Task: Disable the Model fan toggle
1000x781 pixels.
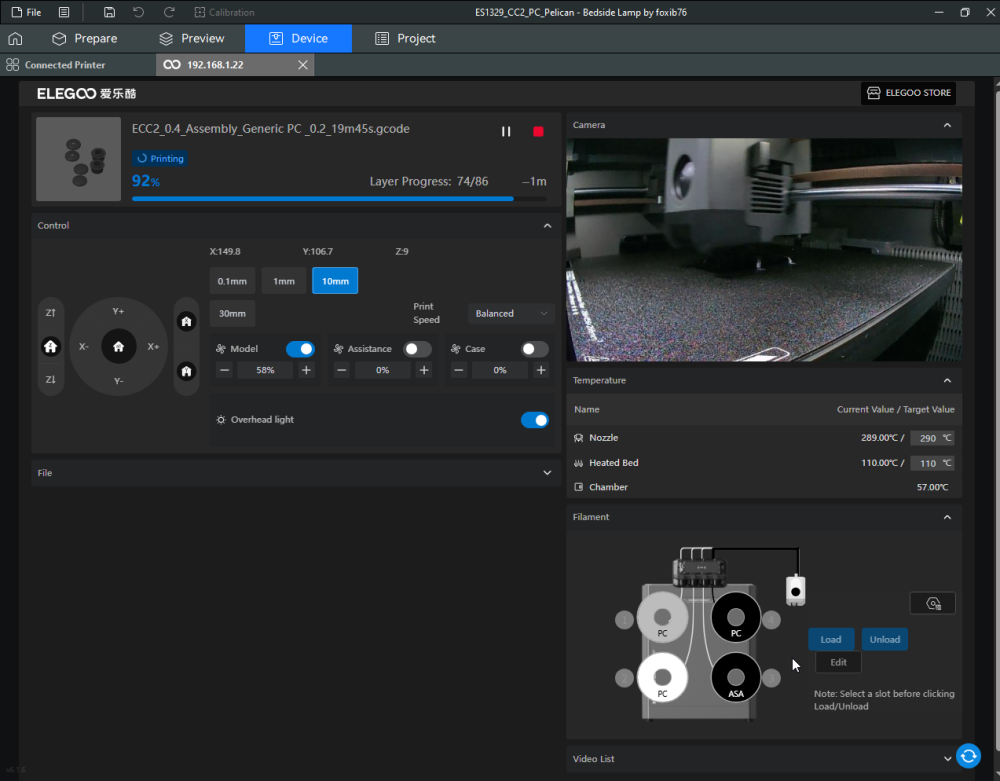Action: point(300,349)
